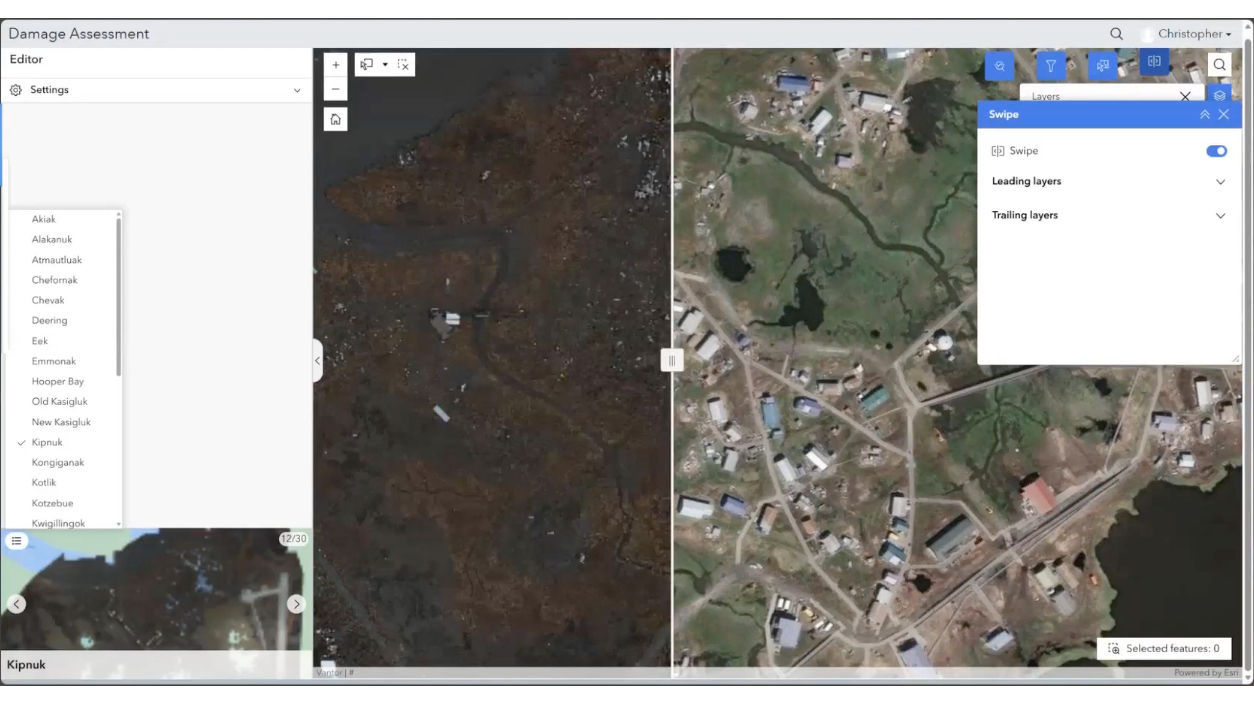The width and height of the screenshot is (1254, 705).
Task: Select the rectangle selection tool
Action: [x=365, y=64]
